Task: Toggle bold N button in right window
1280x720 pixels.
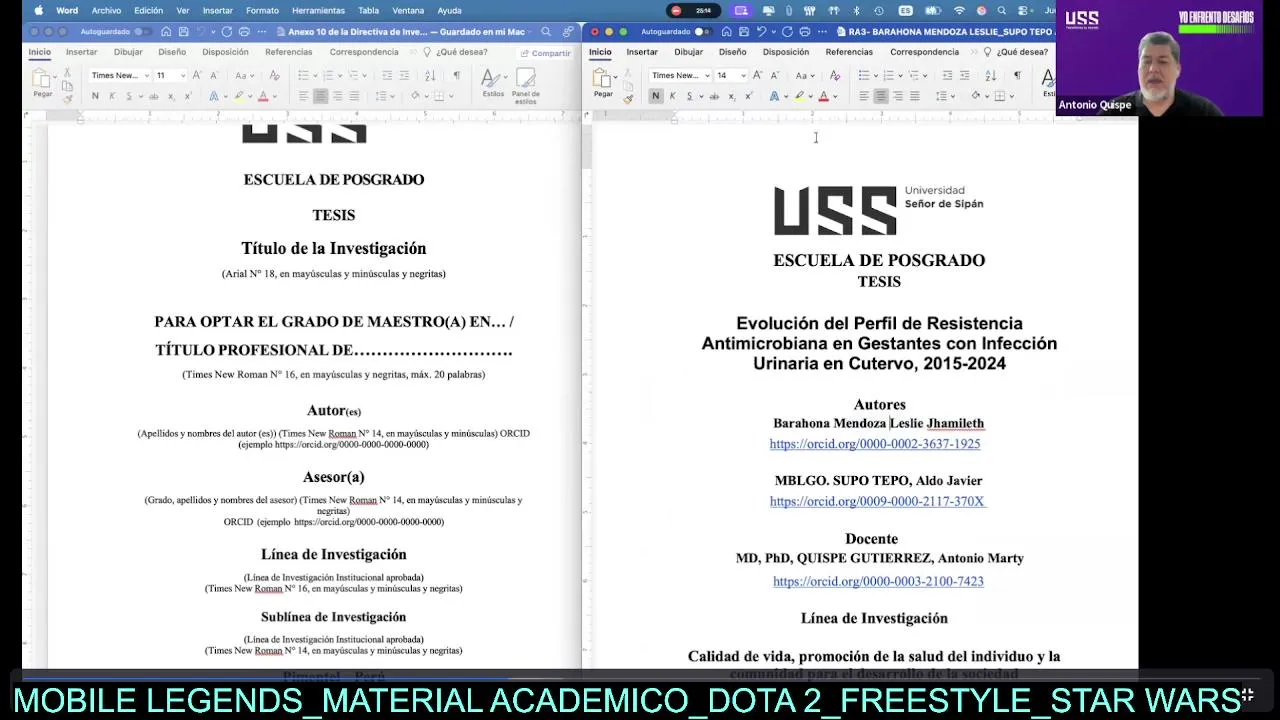Action: click(655, 96)
